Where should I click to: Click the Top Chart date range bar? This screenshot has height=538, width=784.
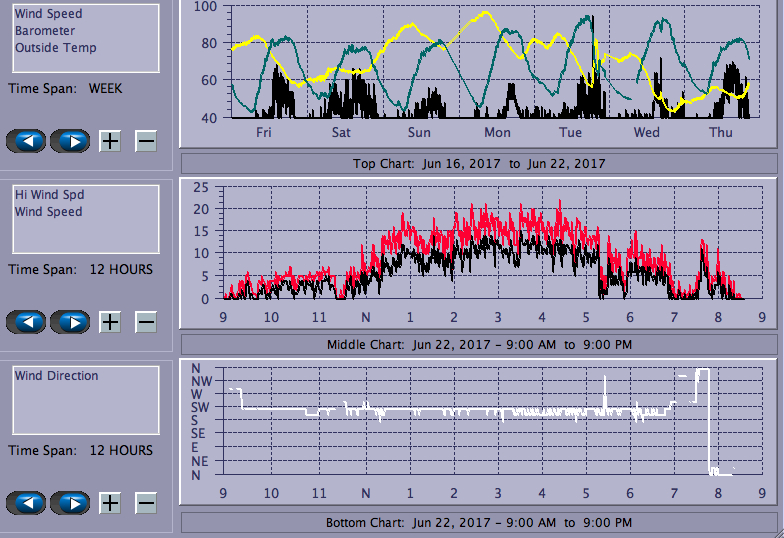click(x=478, y=163)
